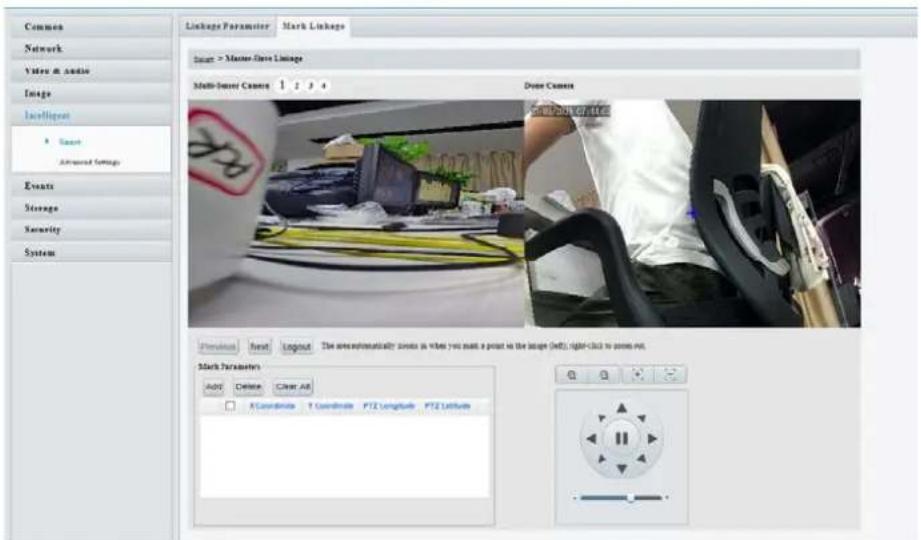Open the Smart submenu item
Image resolution: width=921 pixels, height=540 pixels.
point(70,142)
